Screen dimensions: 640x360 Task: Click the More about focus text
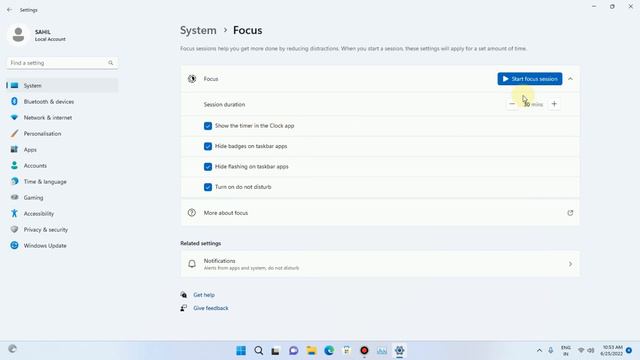(226, 213)
